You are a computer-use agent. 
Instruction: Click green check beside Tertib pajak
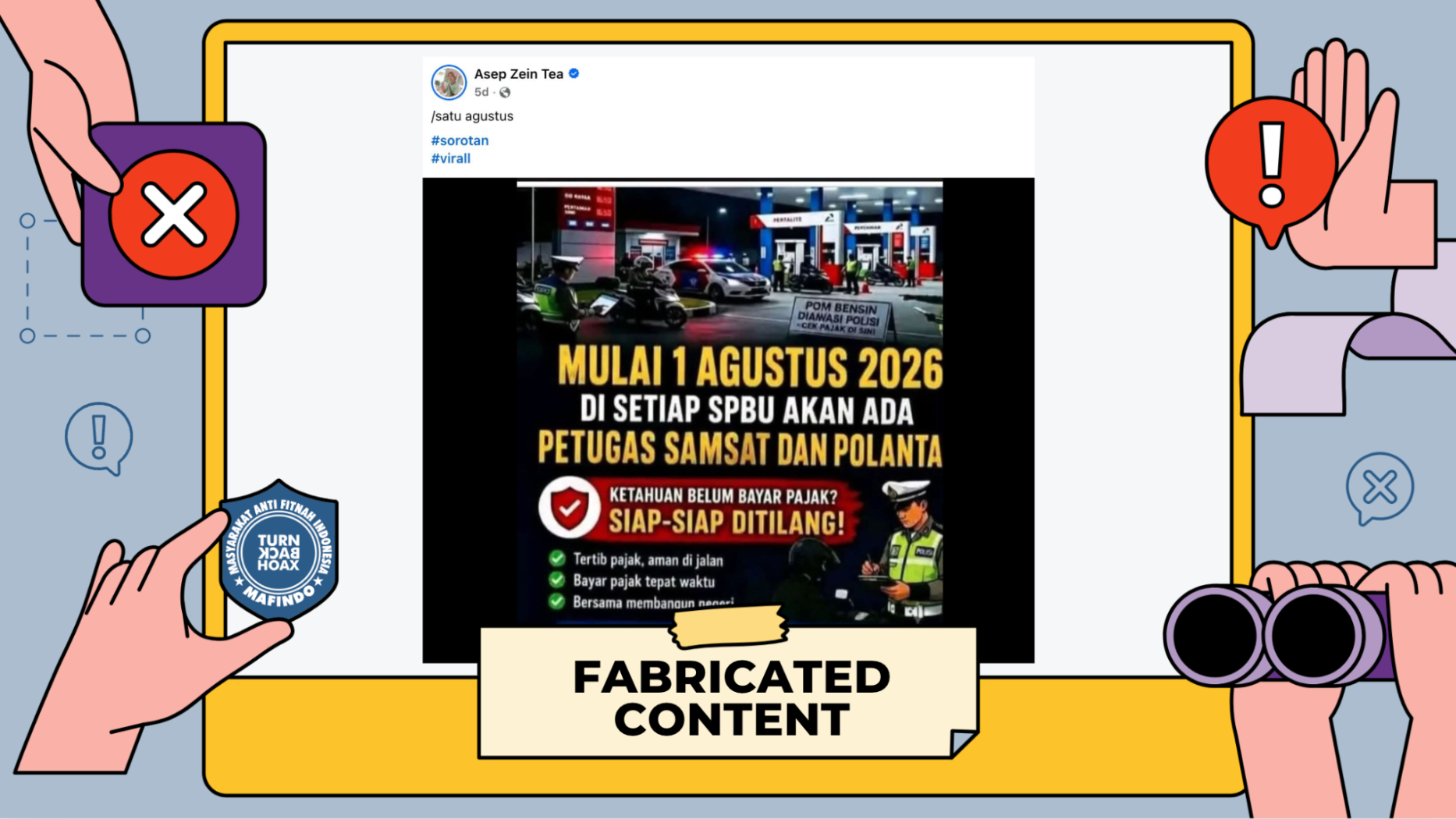pos(556,558)
